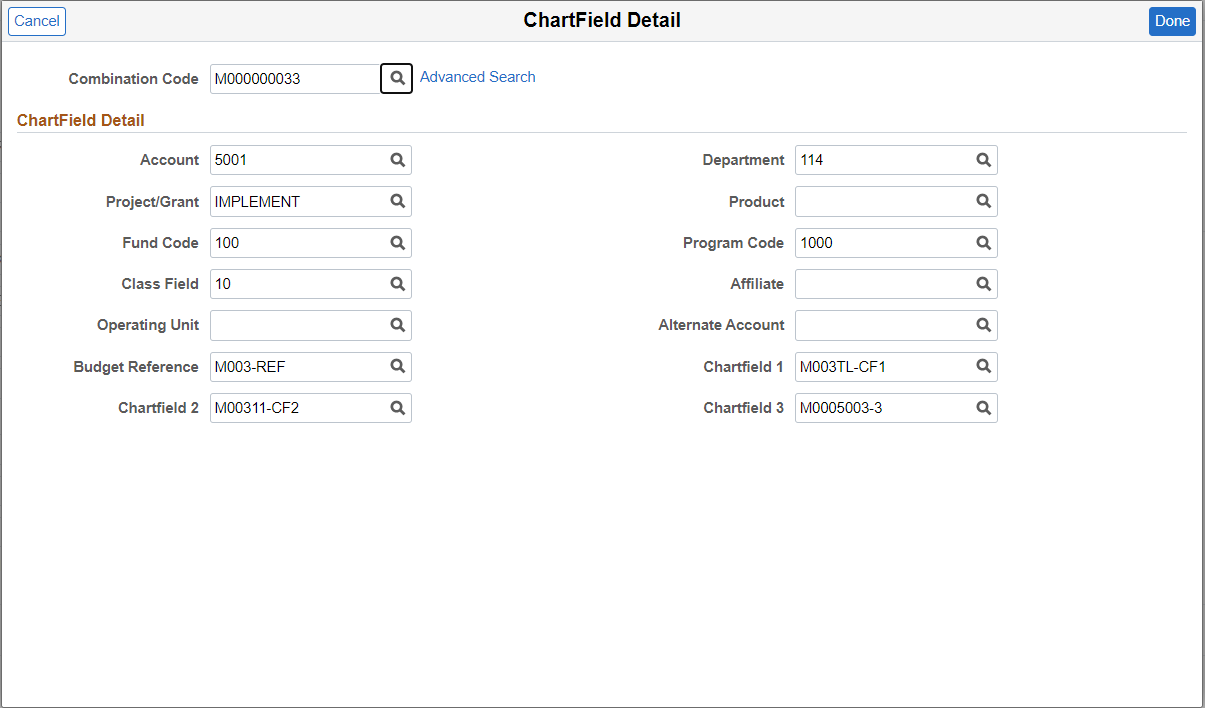Open Alternate Account lookup icon
The height and width of the screenshot is (708, 1205).
[x=983, y=325]
